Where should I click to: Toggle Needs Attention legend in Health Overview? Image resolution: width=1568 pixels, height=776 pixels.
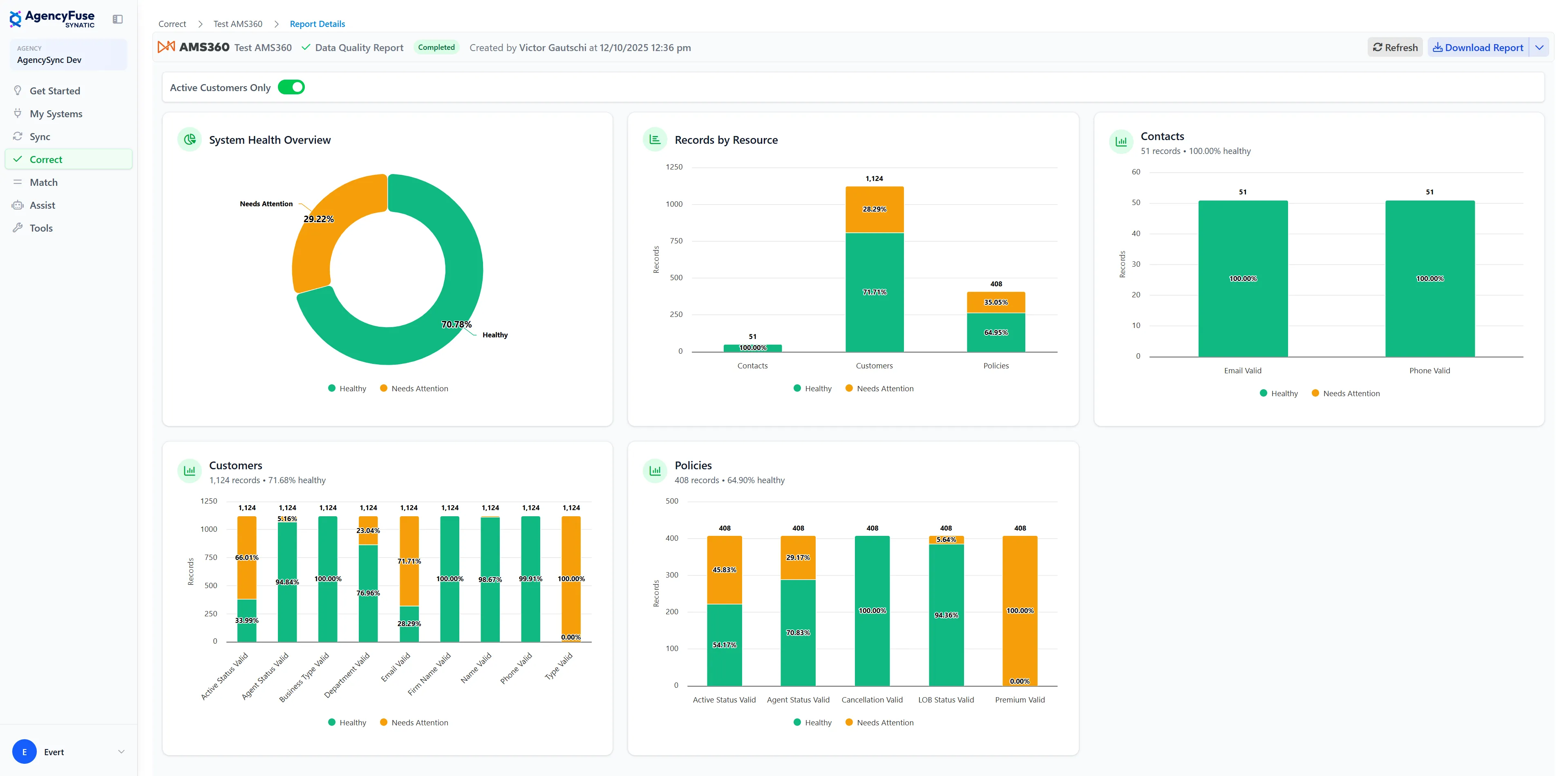pyautogui.click(x=414, y=388)
